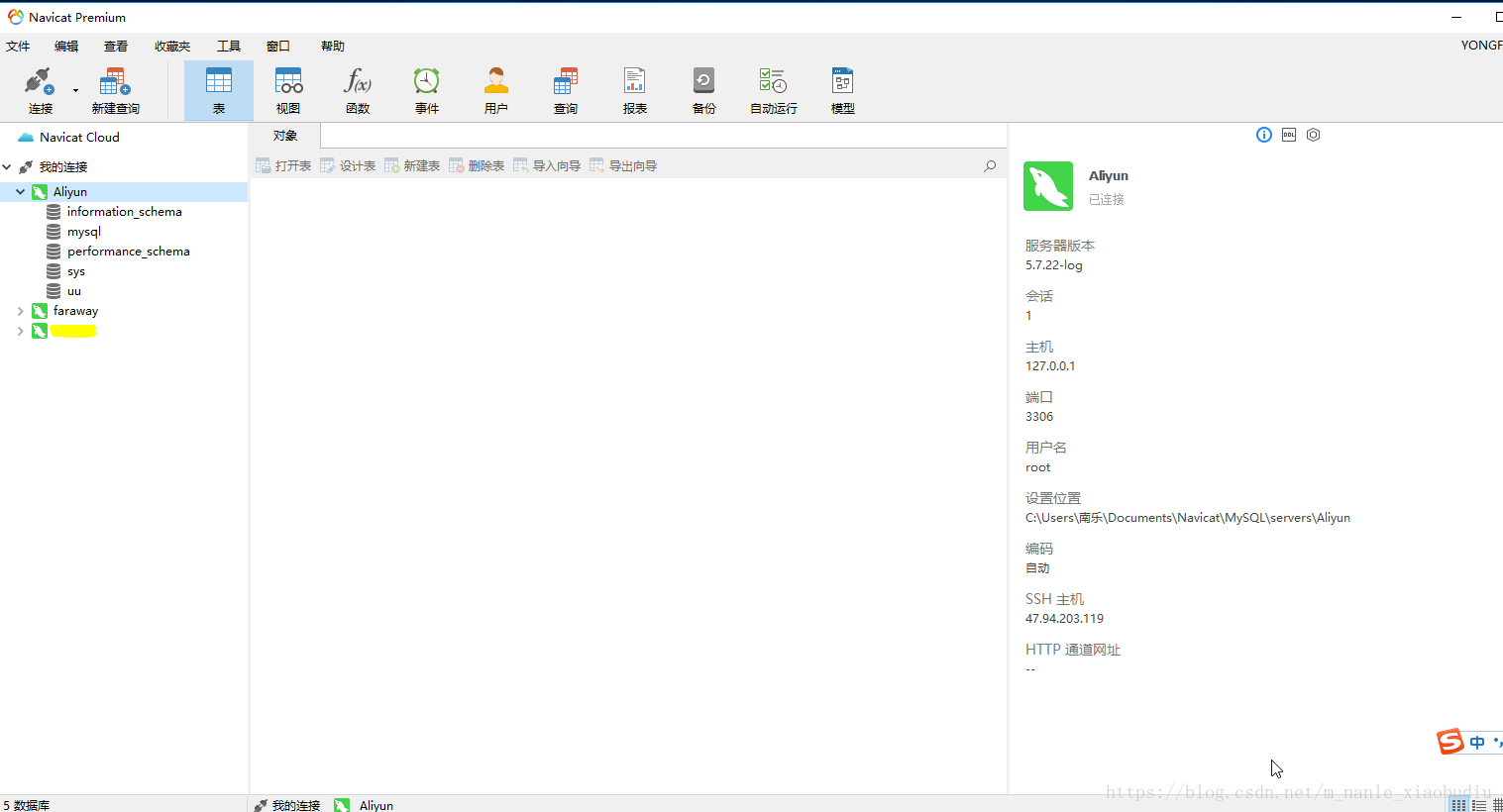Click the host 127.0.0.1 value
1503x812 pixels.
pos(1050,366)
